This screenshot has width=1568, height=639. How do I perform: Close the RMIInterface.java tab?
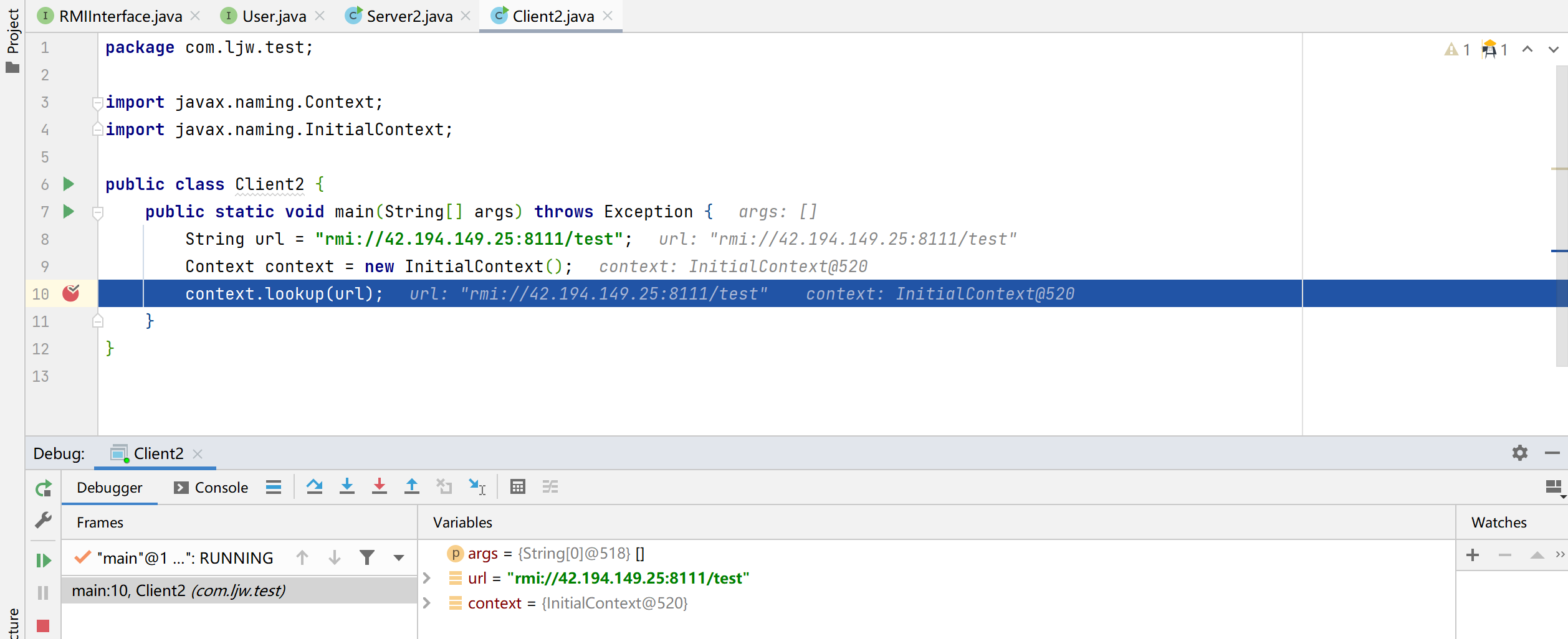(195, 16)
